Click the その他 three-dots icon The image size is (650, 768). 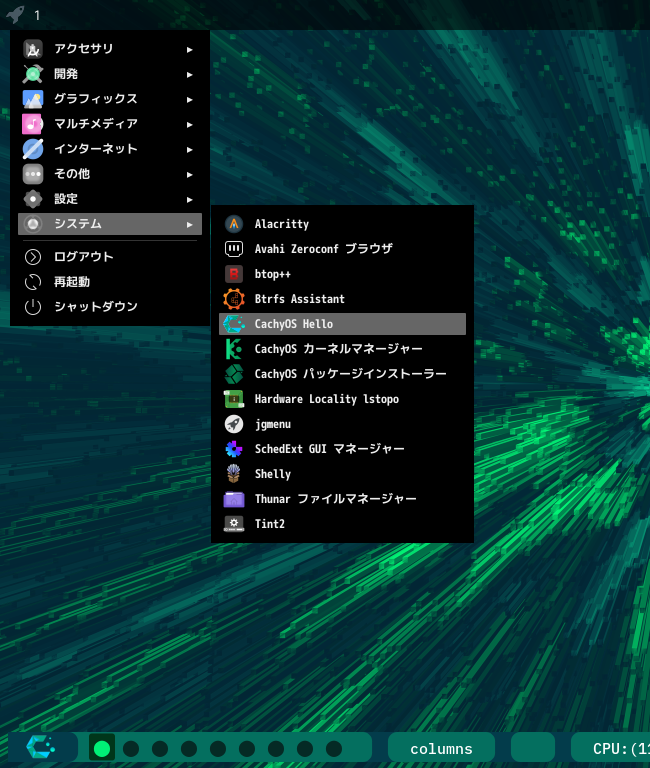(33, 174)
